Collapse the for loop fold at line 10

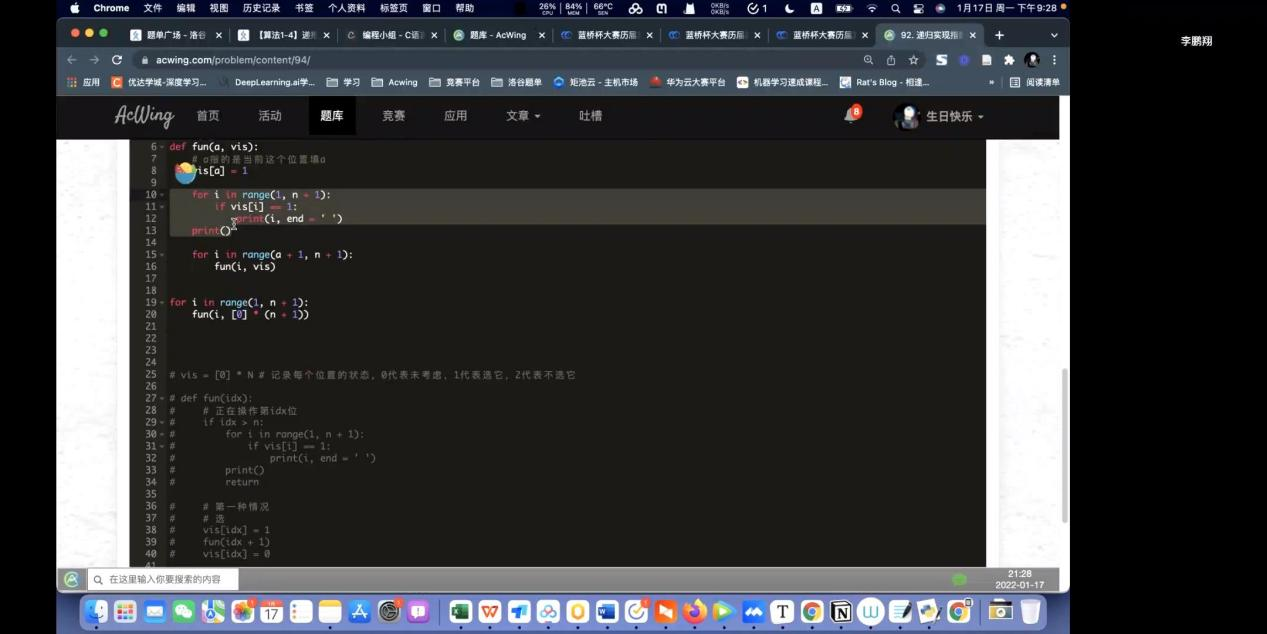(x=162, y=195)
